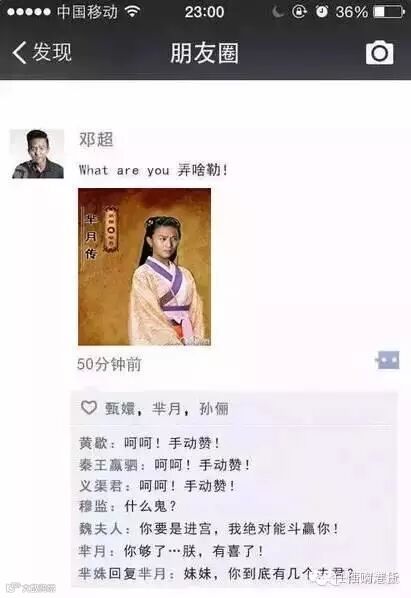Tap the camera icon to post
The width and height of the screenshot is (411, 598).
click(x=379, y=52)
